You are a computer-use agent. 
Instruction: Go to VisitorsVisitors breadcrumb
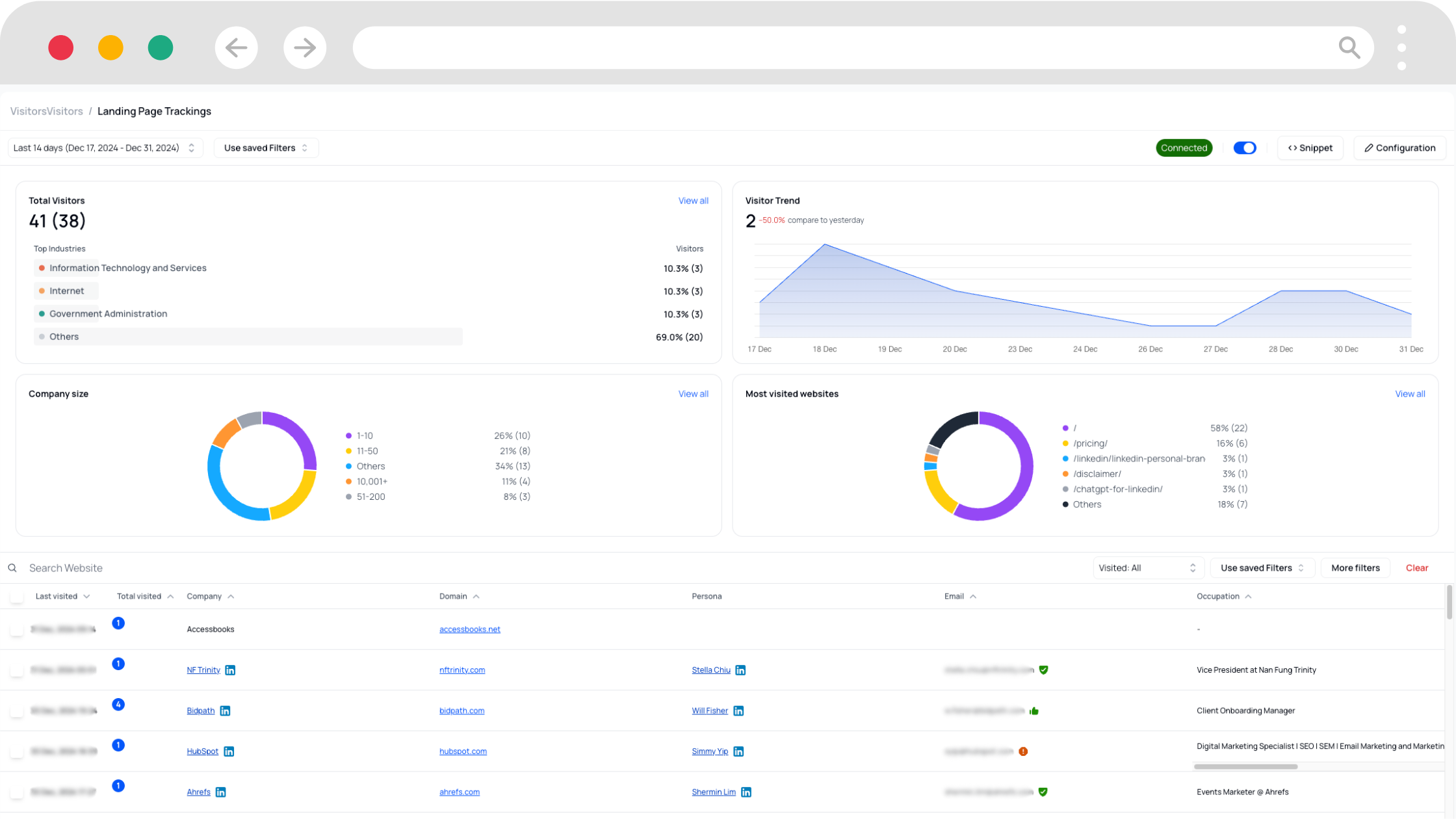pos(47,111)
